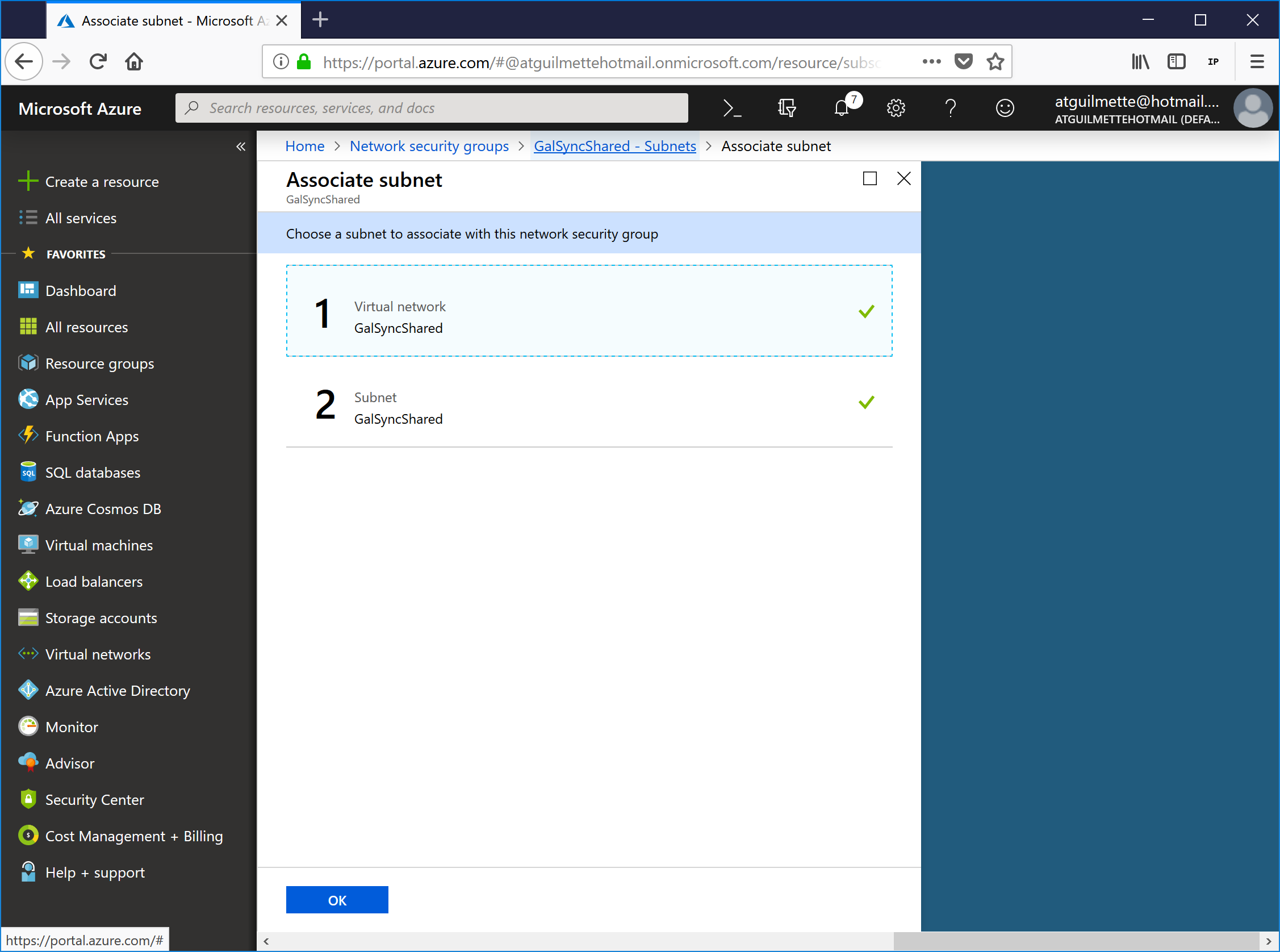Maximize the Associate subnet blade

[869, 179]
